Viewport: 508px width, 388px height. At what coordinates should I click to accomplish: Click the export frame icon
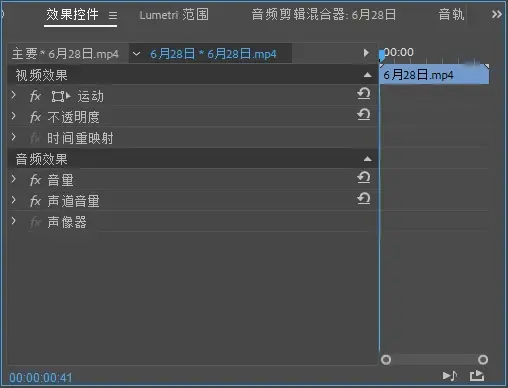[x=477, y=376]
